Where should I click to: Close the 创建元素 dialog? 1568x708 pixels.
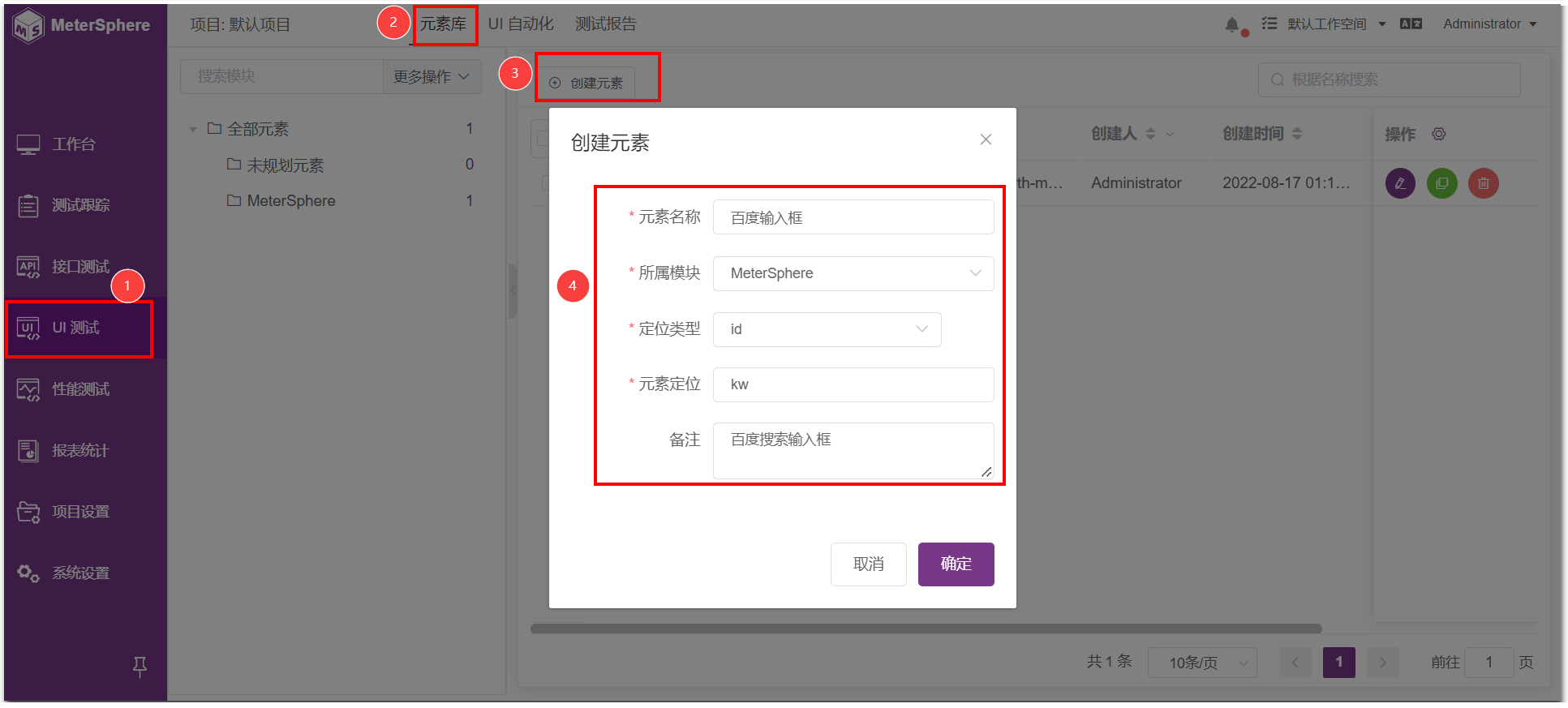click(986, 139)
